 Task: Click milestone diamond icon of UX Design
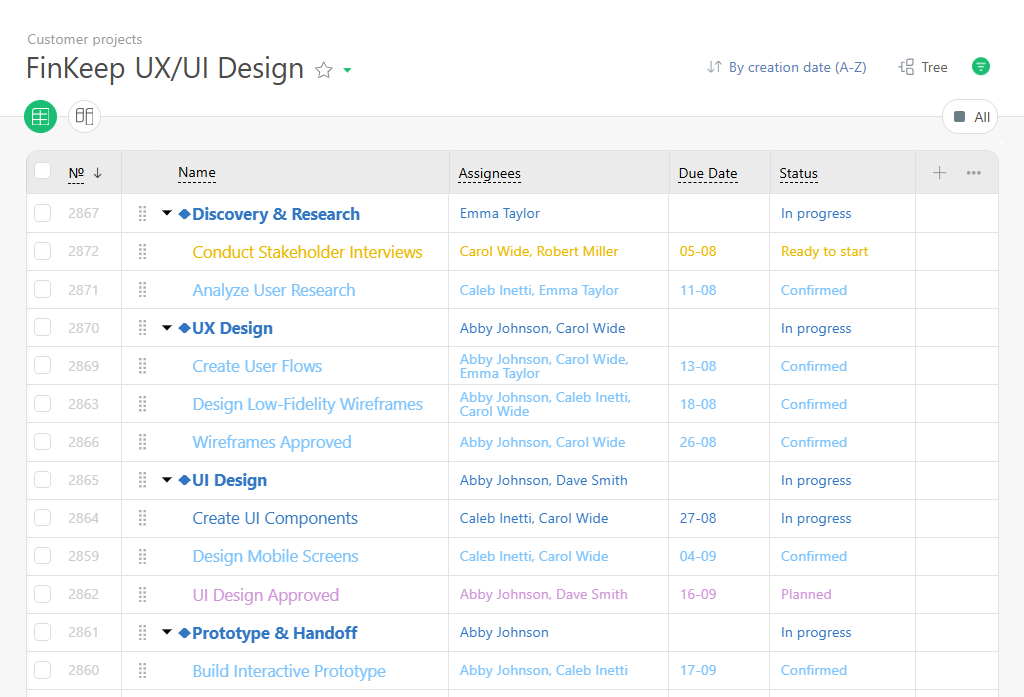184,328
